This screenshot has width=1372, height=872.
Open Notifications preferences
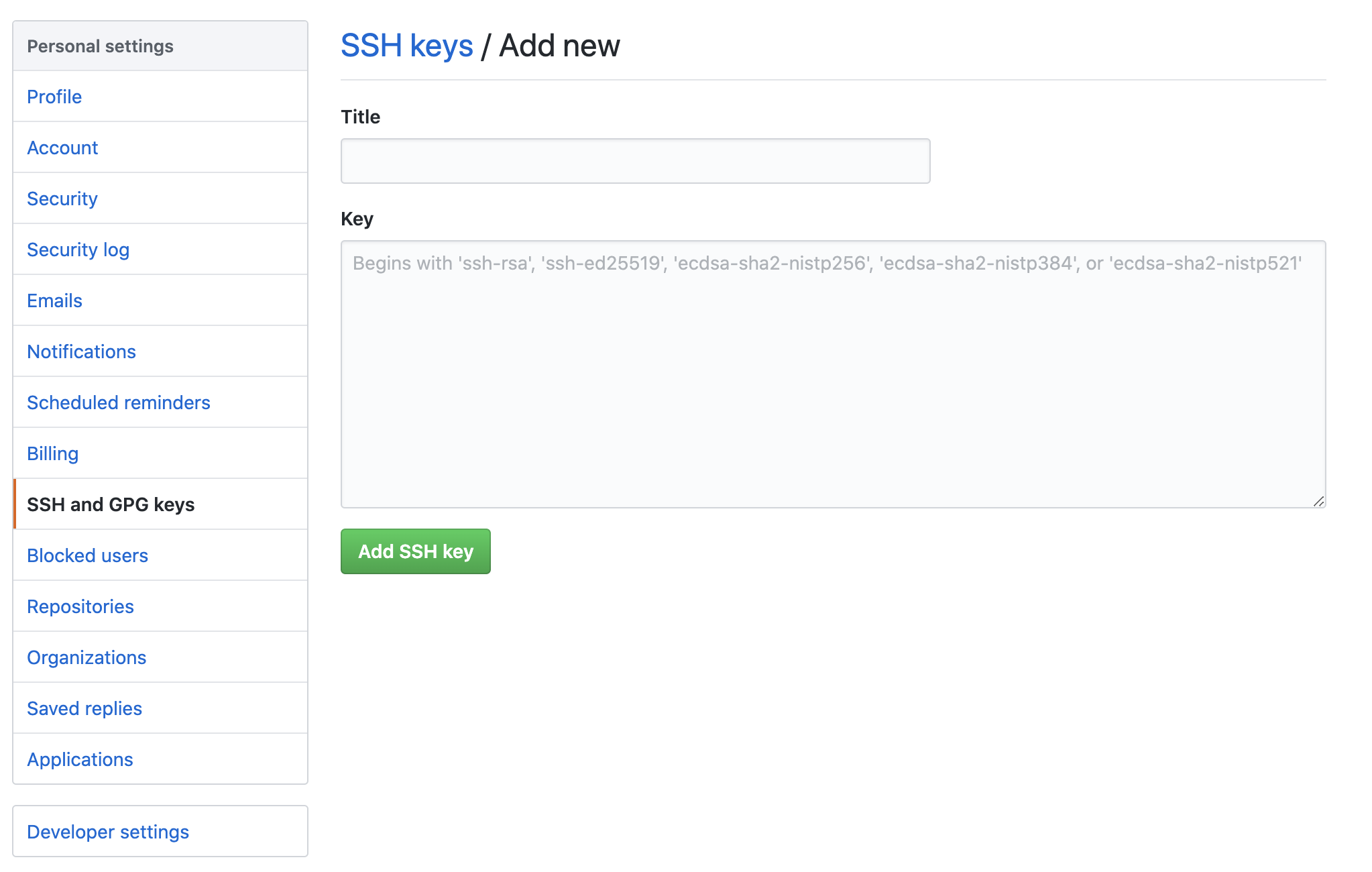tap(81, 351)
